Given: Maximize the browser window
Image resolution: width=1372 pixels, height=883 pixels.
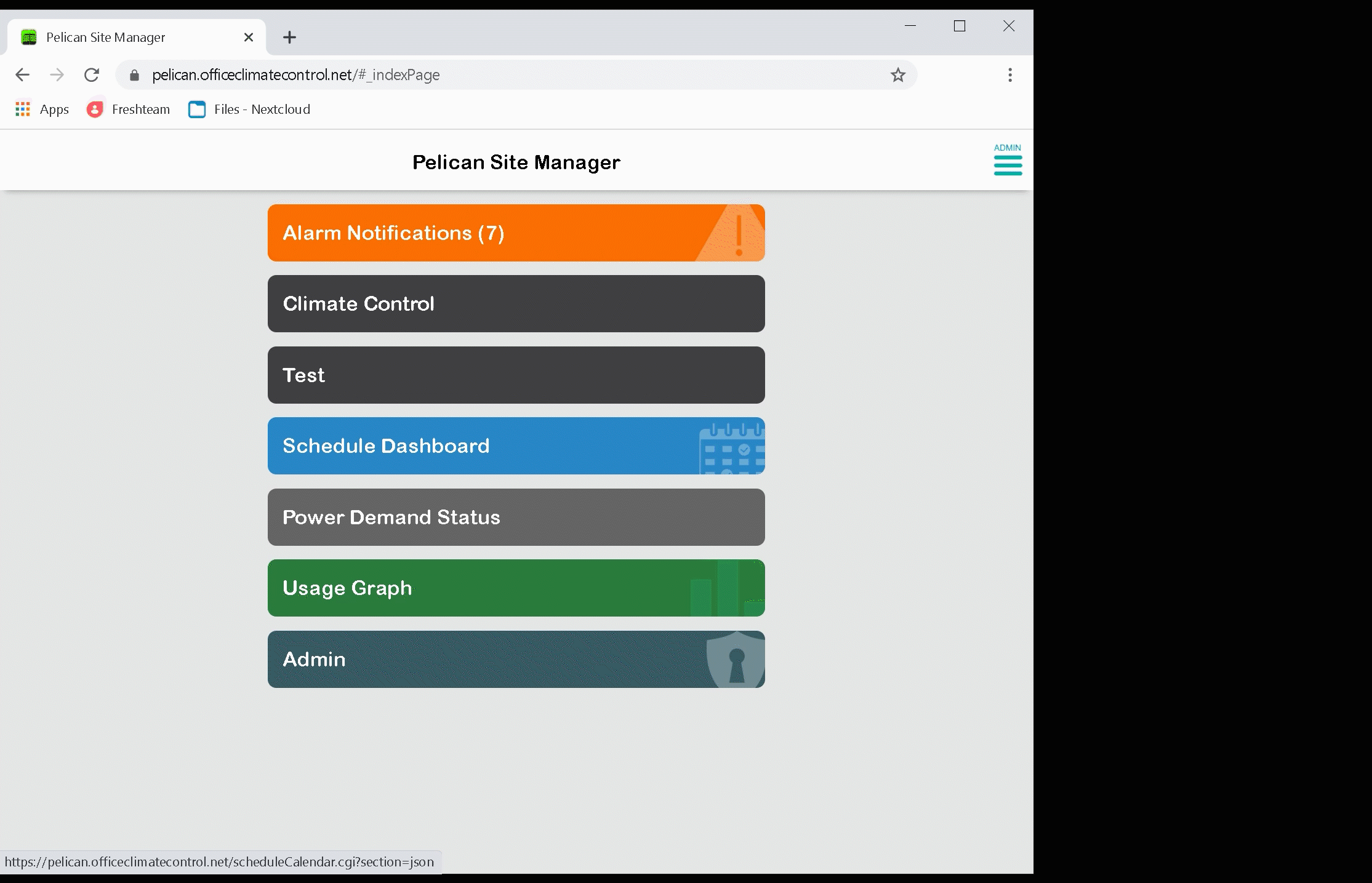Looking at the screenshot, I should click(960, 26).
